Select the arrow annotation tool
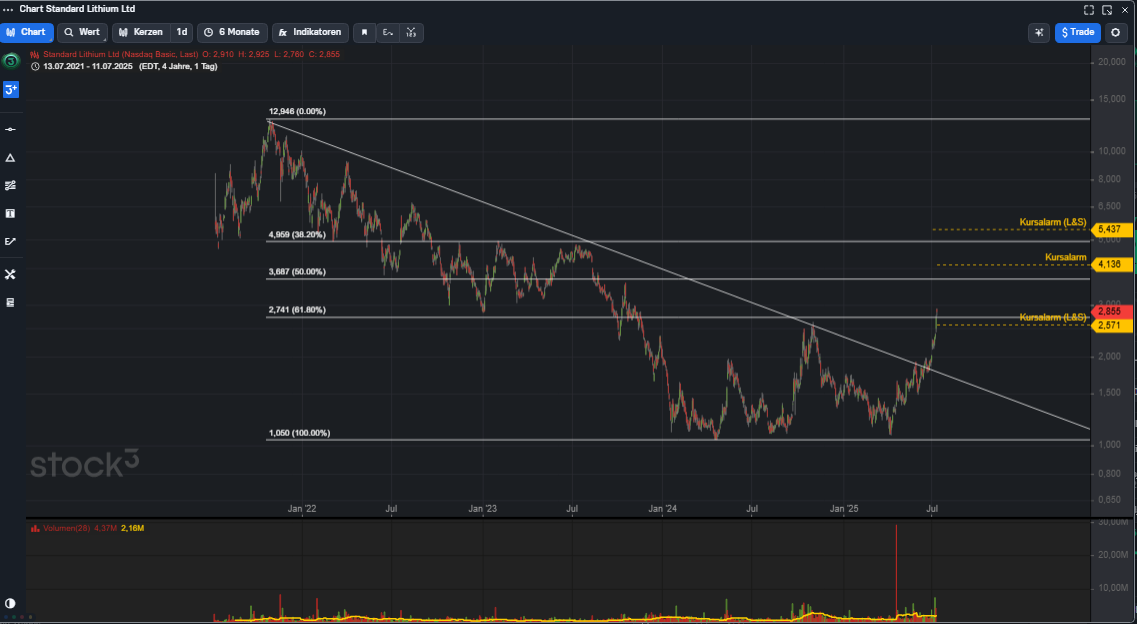1137x624 pixels. pyautogui.click(x=10, y=242)
